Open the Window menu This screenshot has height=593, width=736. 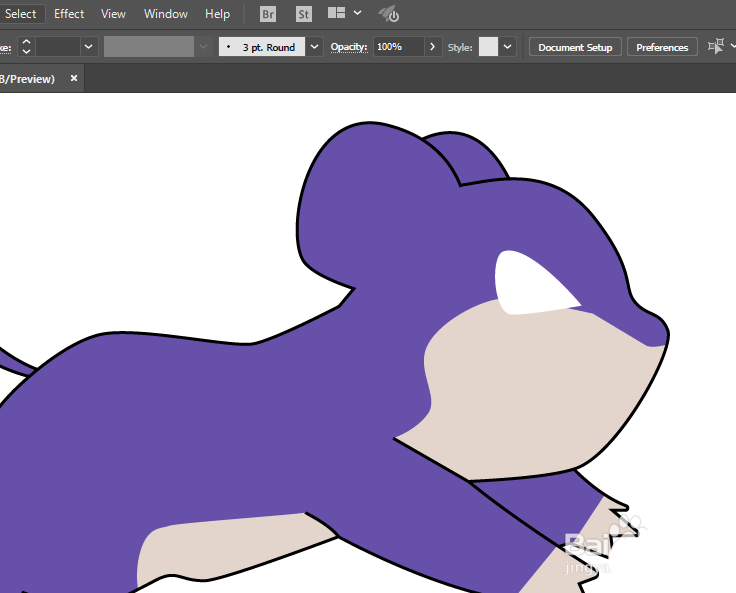(166, 14)
